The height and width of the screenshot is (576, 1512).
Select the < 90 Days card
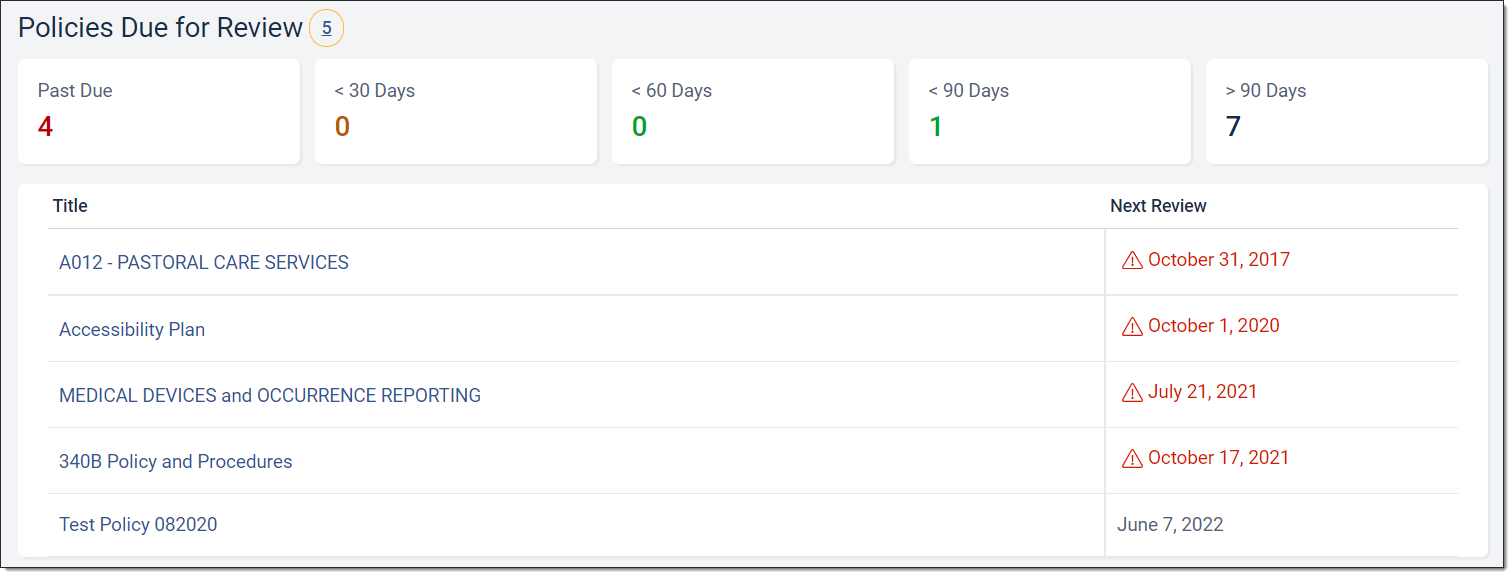click(1049, 111)
